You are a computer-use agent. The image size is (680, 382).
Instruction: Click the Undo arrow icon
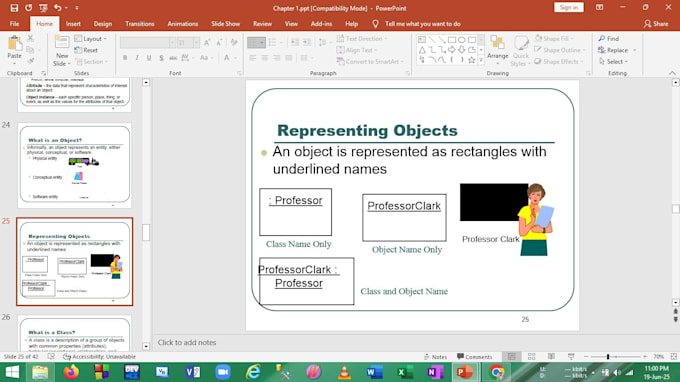coord(58,8)
